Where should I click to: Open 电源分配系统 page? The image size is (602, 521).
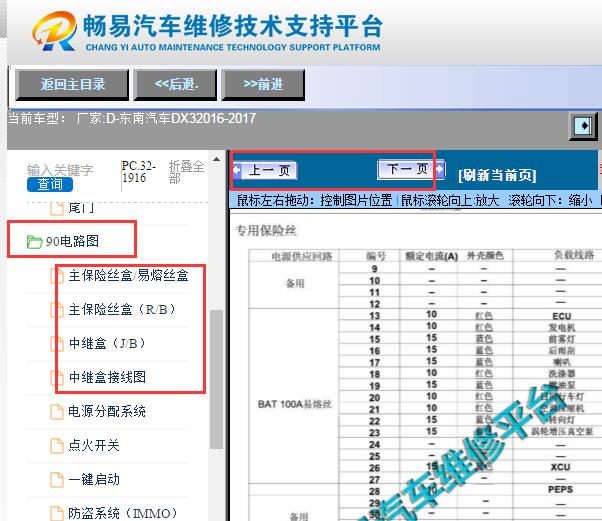pos(107,411)
